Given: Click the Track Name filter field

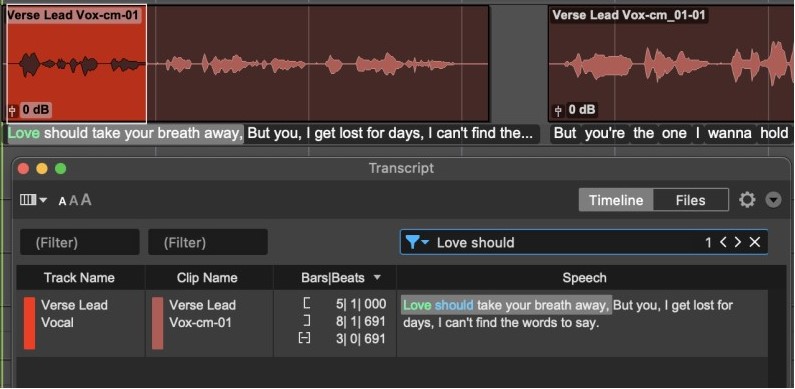Looking at the screenshot, I should [x=80, y=242].
